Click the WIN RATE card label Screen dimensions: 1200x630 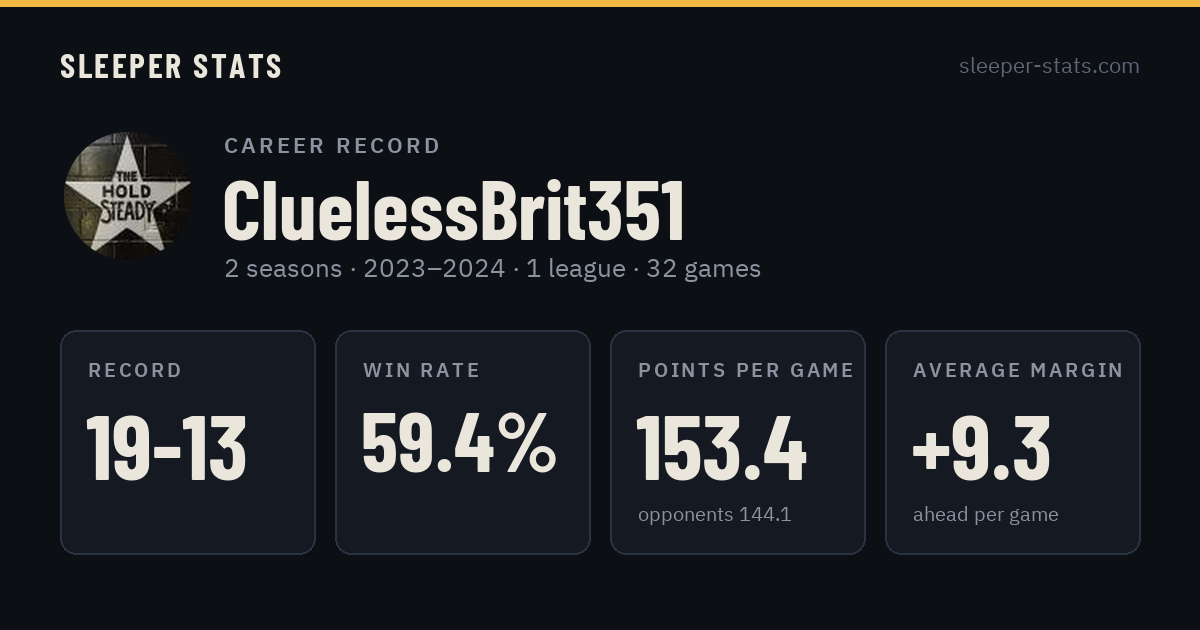(x=422, y=371)
